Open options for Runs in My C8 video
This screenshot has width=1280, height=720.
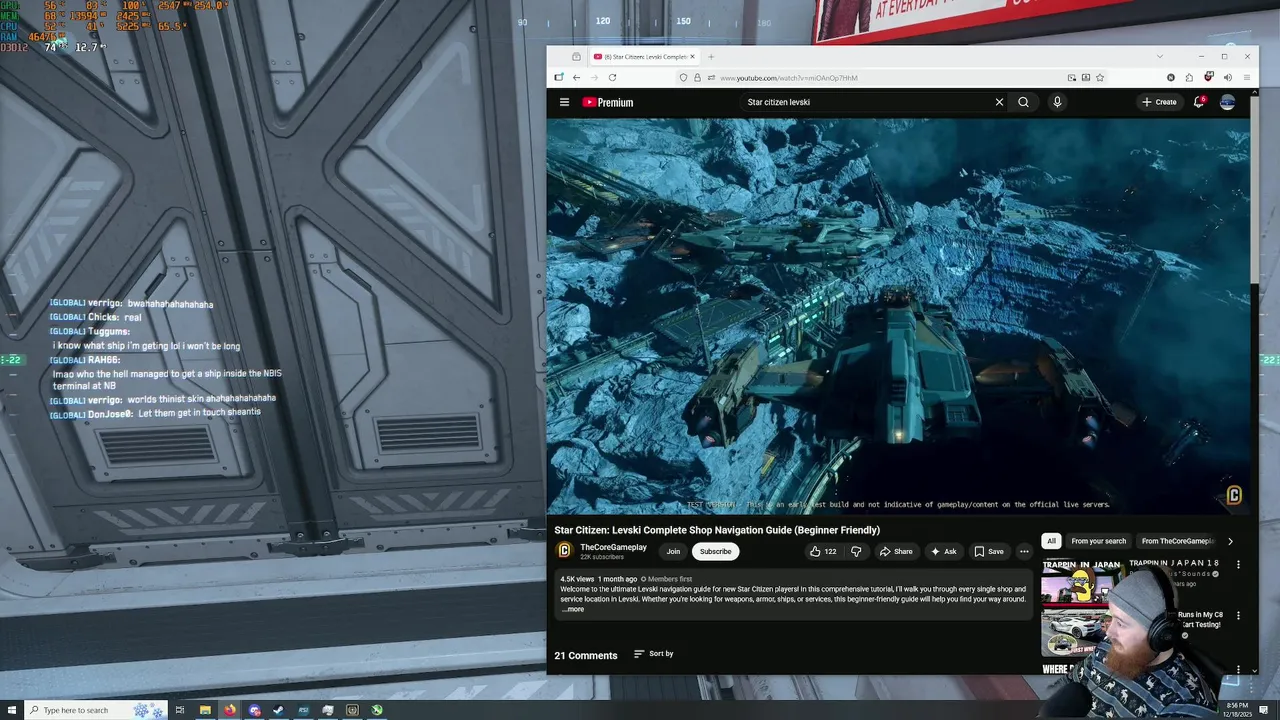(1238, 616)
